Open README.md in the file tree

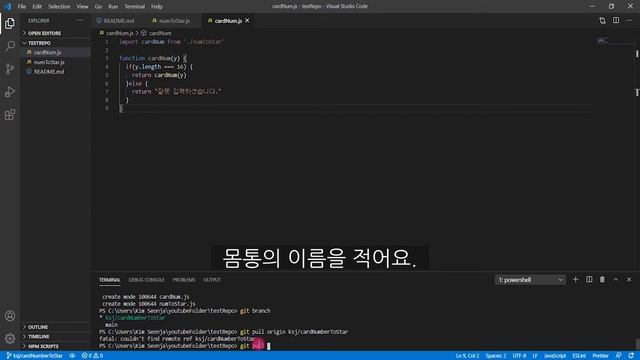click(49, 71)
